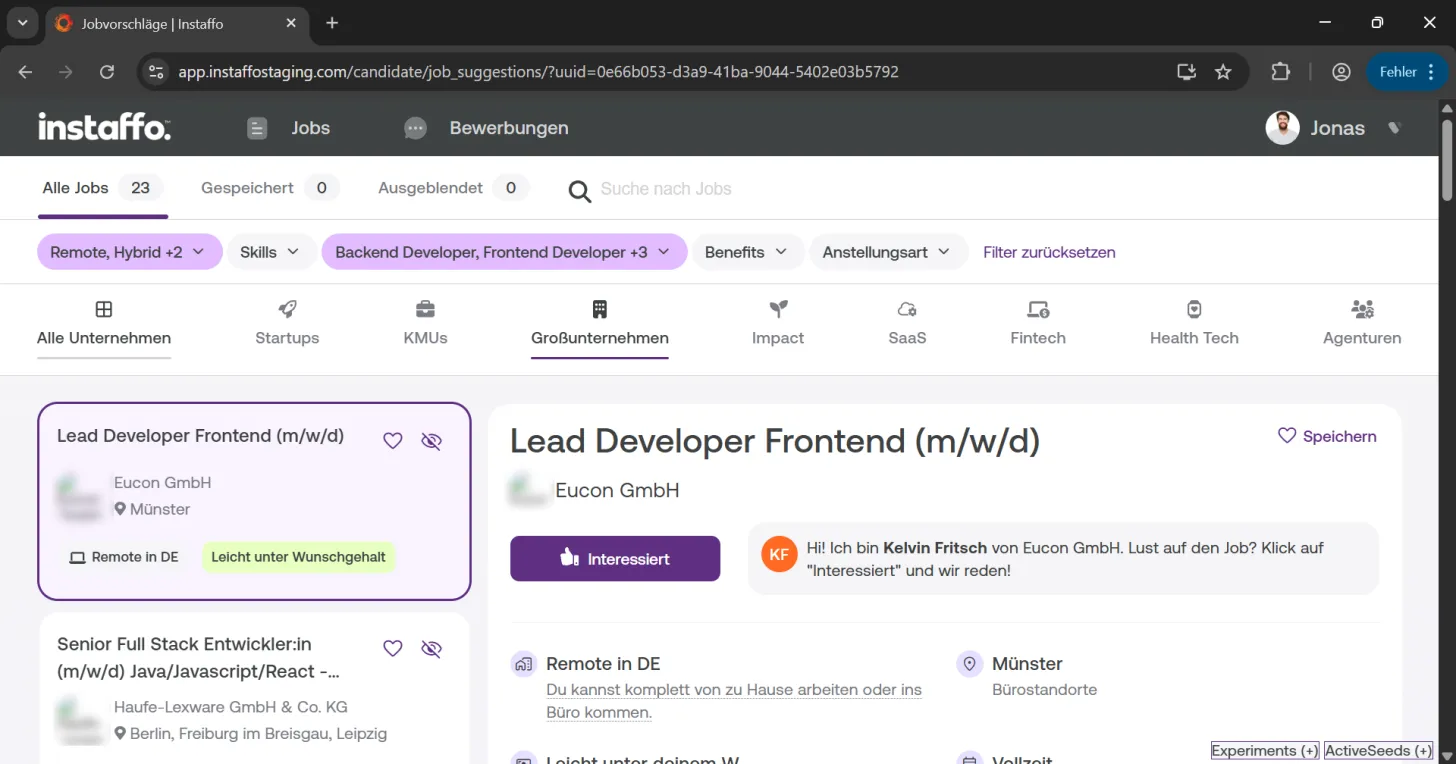
Task: Click the Münster location pin icon in detail
Action: pyautogui.click(x=968, y=664)
